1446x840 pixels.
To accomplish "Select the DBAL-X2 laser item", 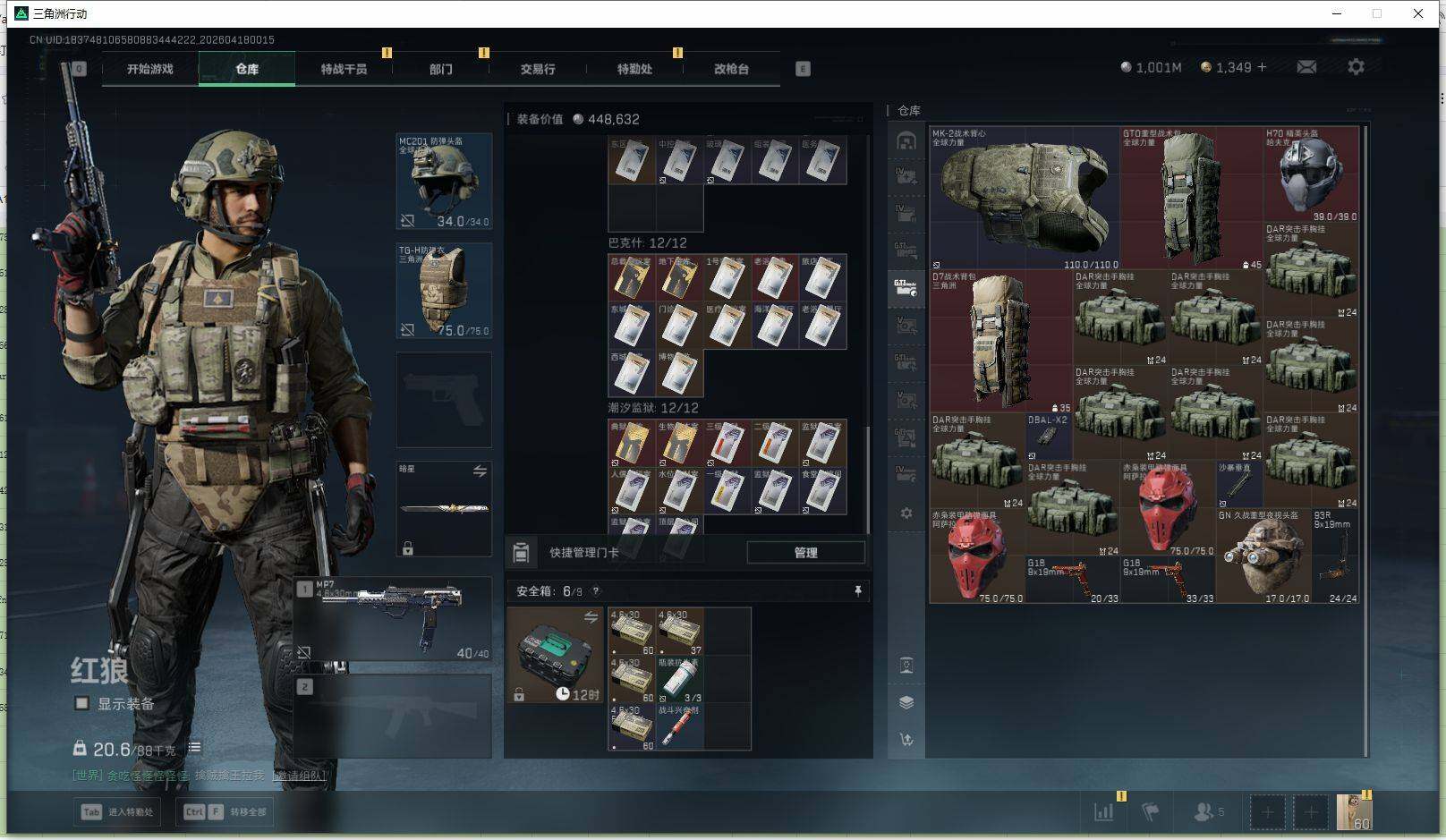I will (1049, 437).
